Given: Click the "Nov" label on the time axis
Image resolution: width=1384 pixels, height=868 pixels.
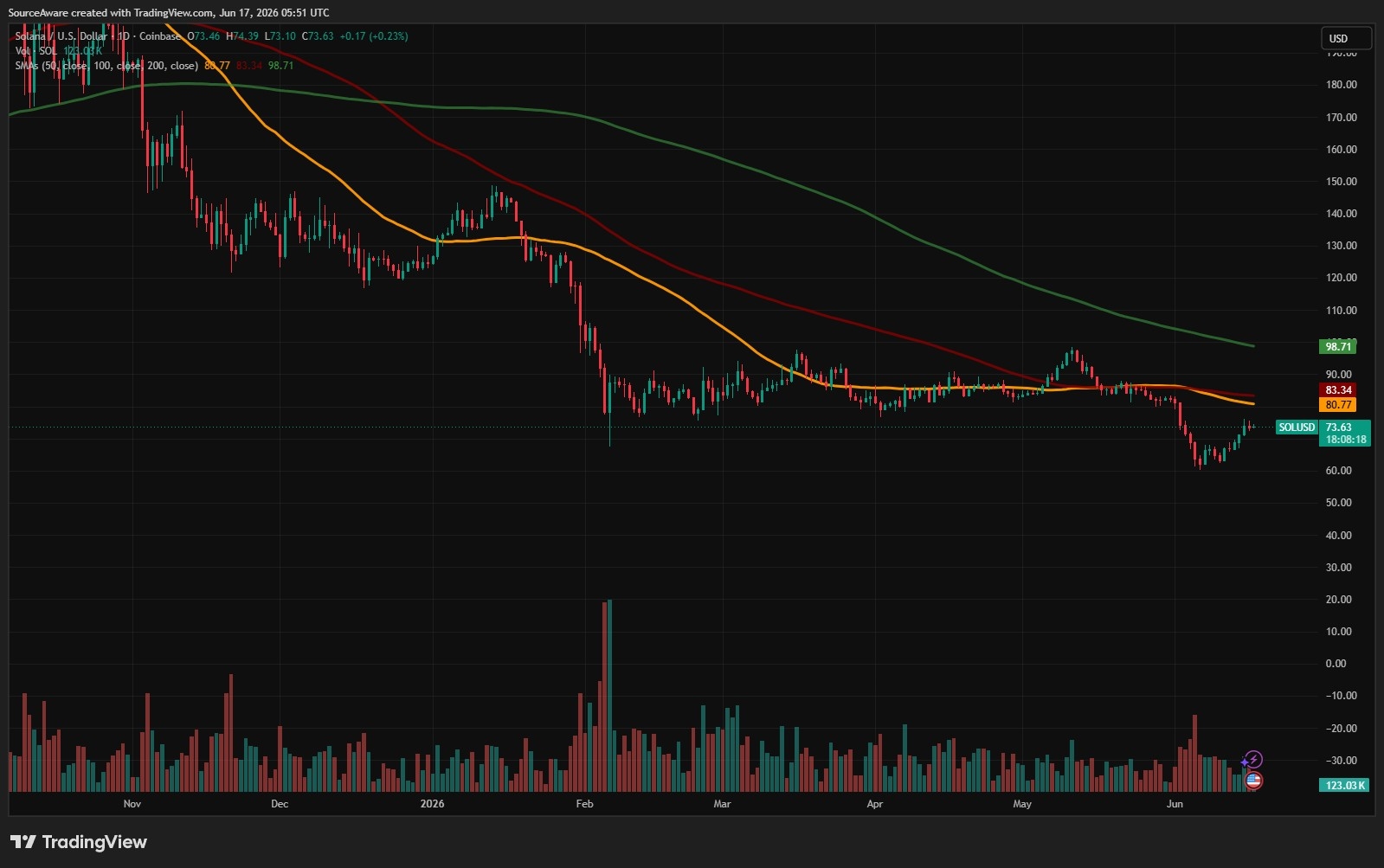Looking at the screenshot, I should 132,804.
